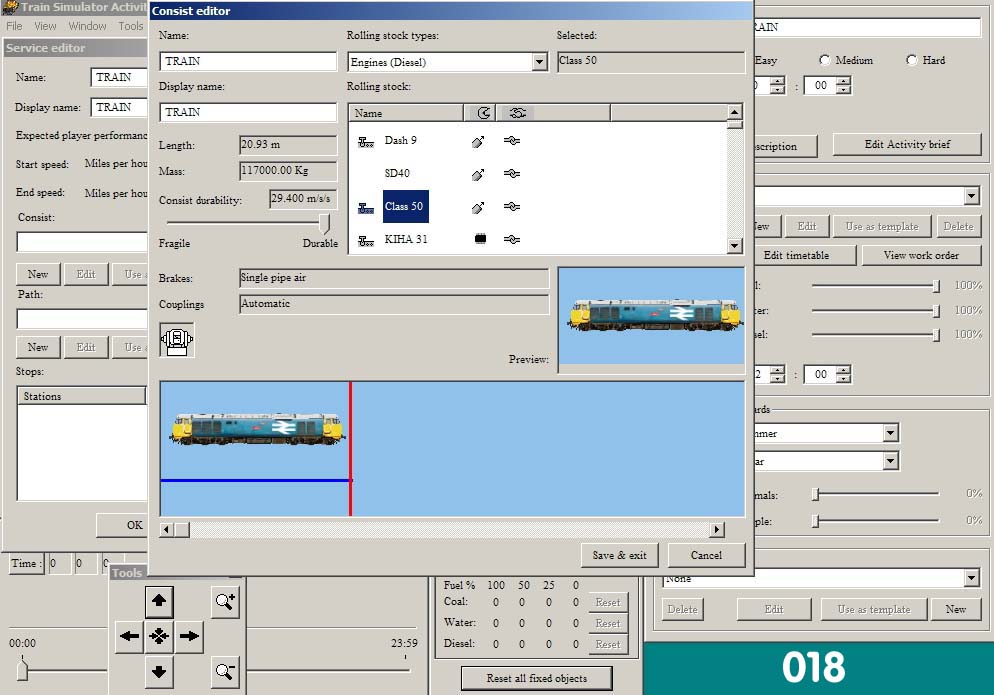Click the Name column header in Rolling stock
Viewport: 994px width, 695px height.
[406, 113]
